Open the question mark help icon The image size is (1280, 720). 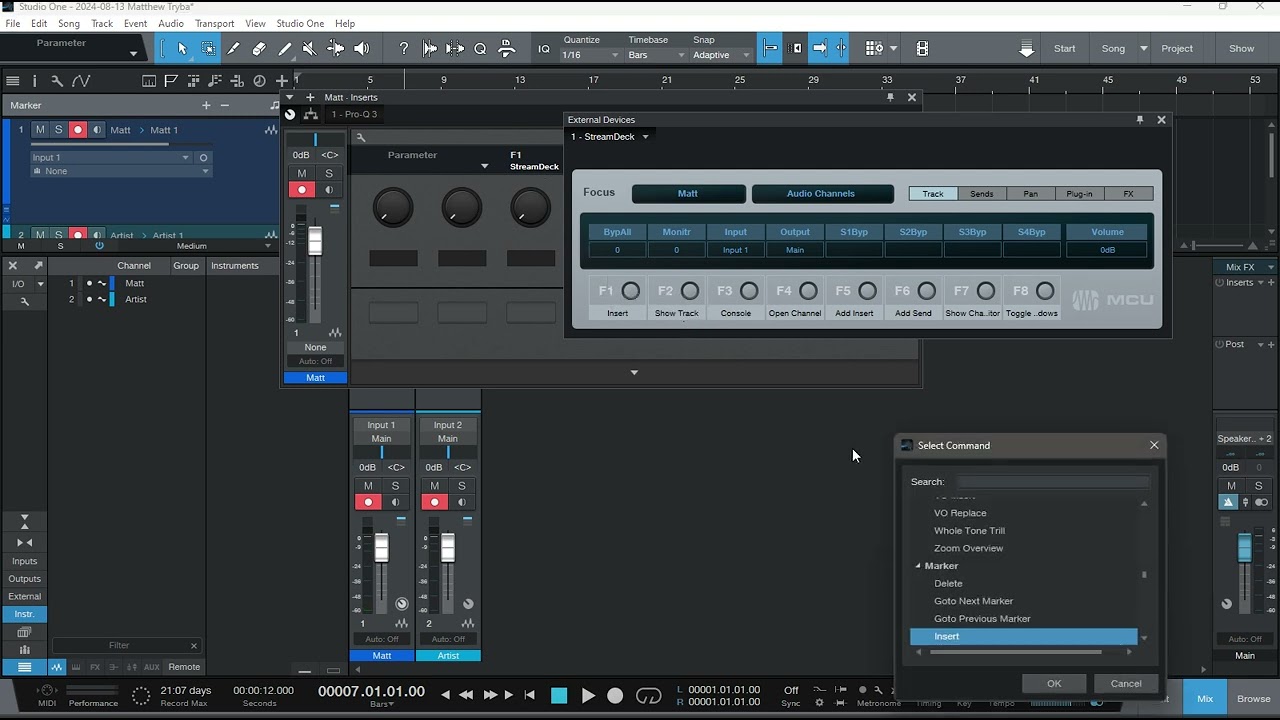[x=403, y=48]
